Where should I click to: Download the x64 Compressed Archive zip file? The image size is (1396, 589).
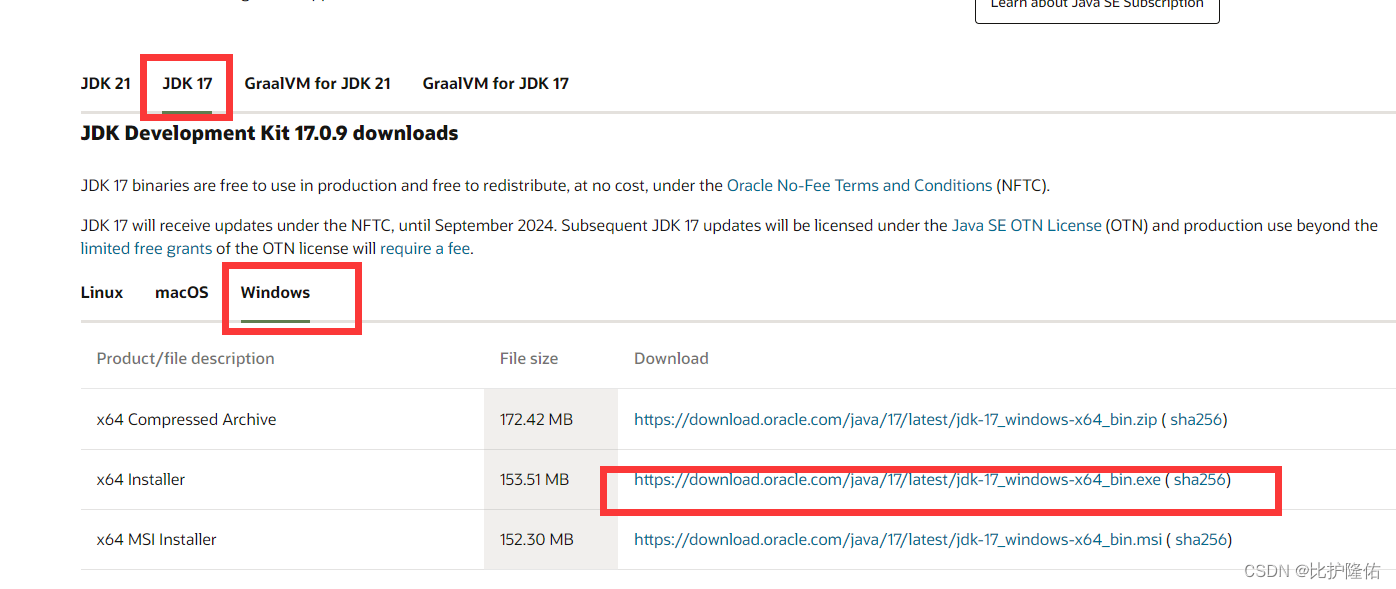(x=895, y=419)
